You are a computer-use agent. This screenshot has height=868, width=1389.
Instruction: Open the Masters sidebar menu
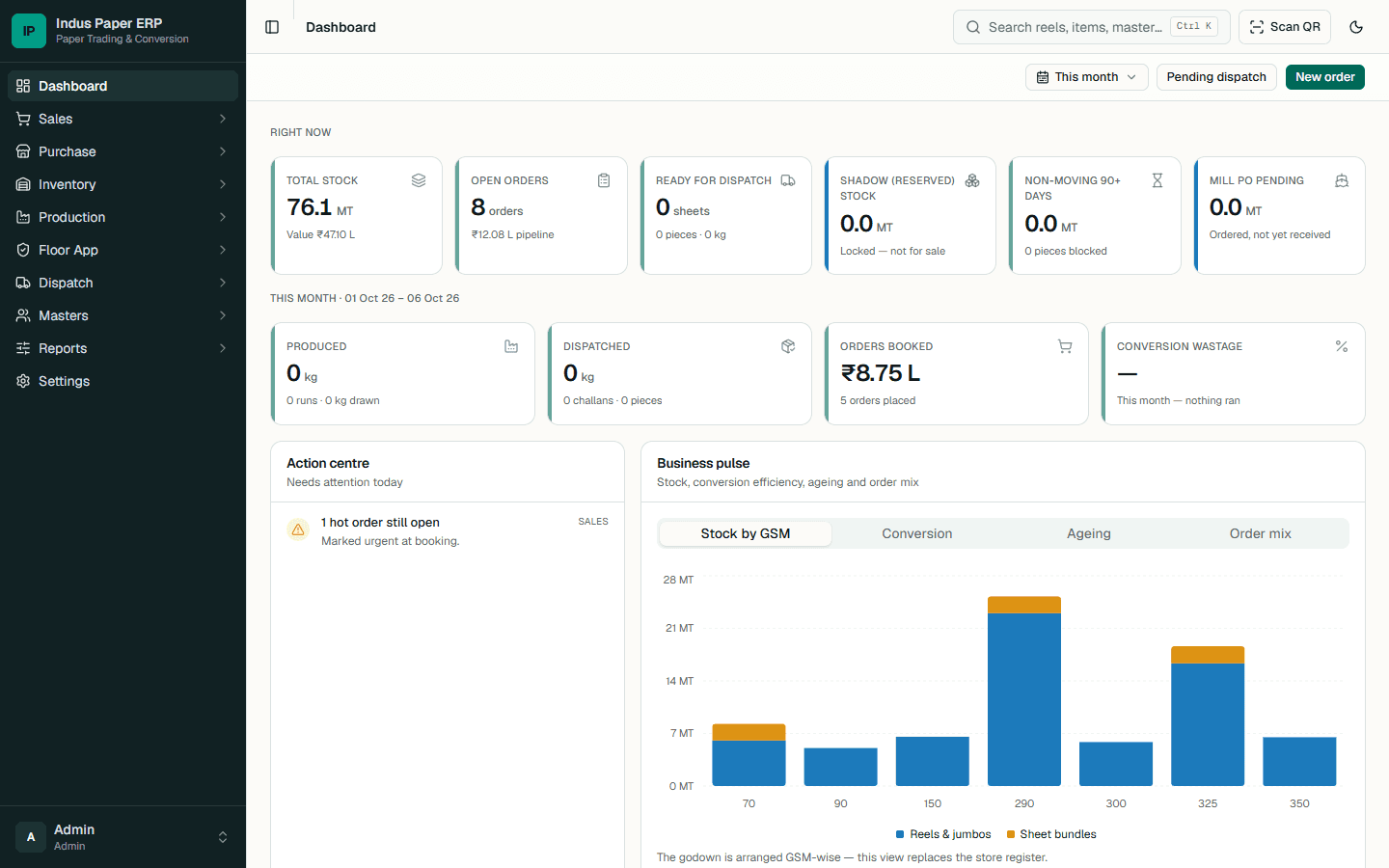[x=123, y=315]
